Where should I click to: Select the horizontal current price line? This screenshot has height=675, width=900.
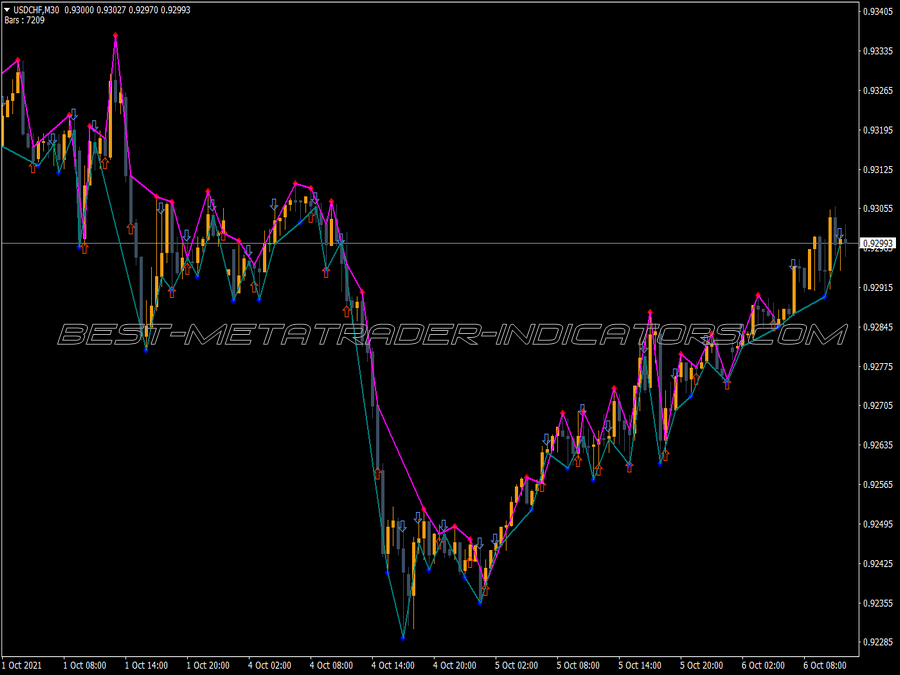[x=429, y=244]
